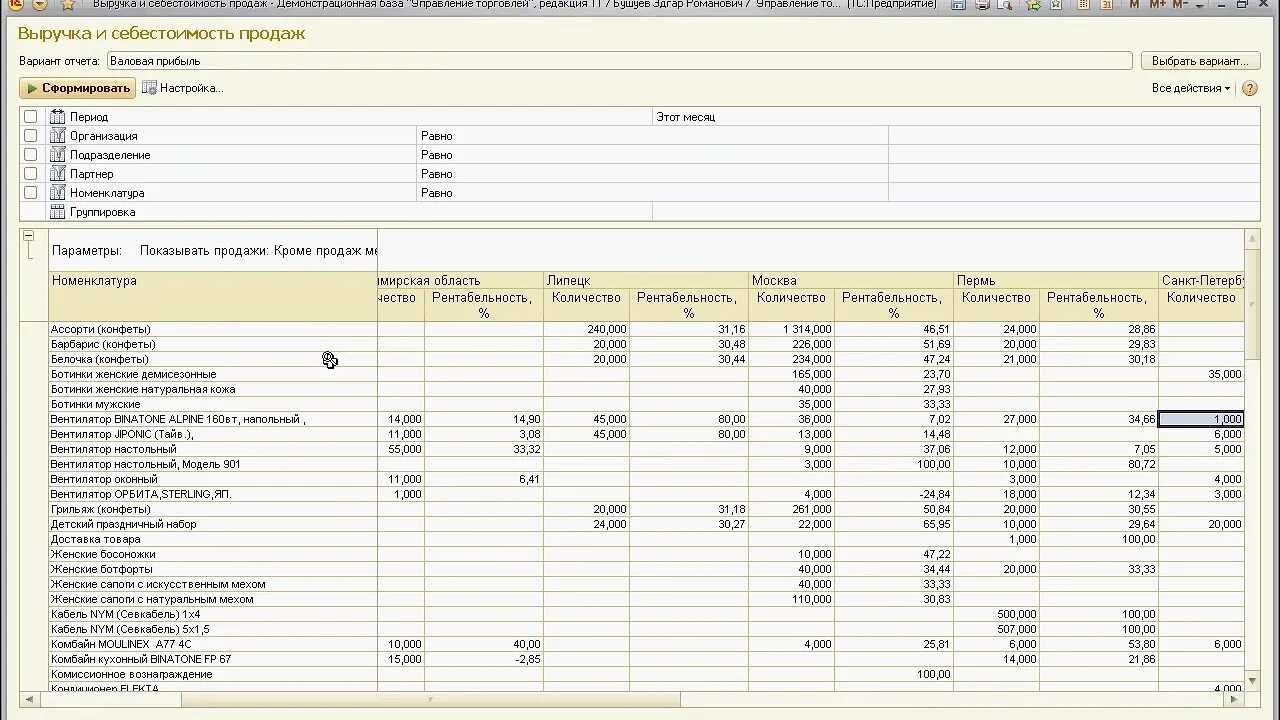The width and height of the screenshot is (1280, 720).
Task: Click the 1 314,000 Moscow quantity cell
Action: (792, 329)
